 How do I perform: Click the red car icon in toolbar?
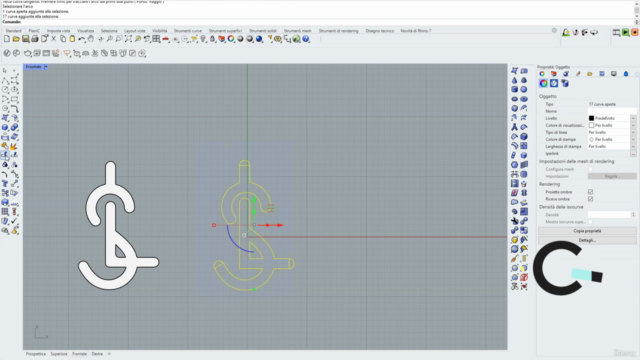coord(165,39)
